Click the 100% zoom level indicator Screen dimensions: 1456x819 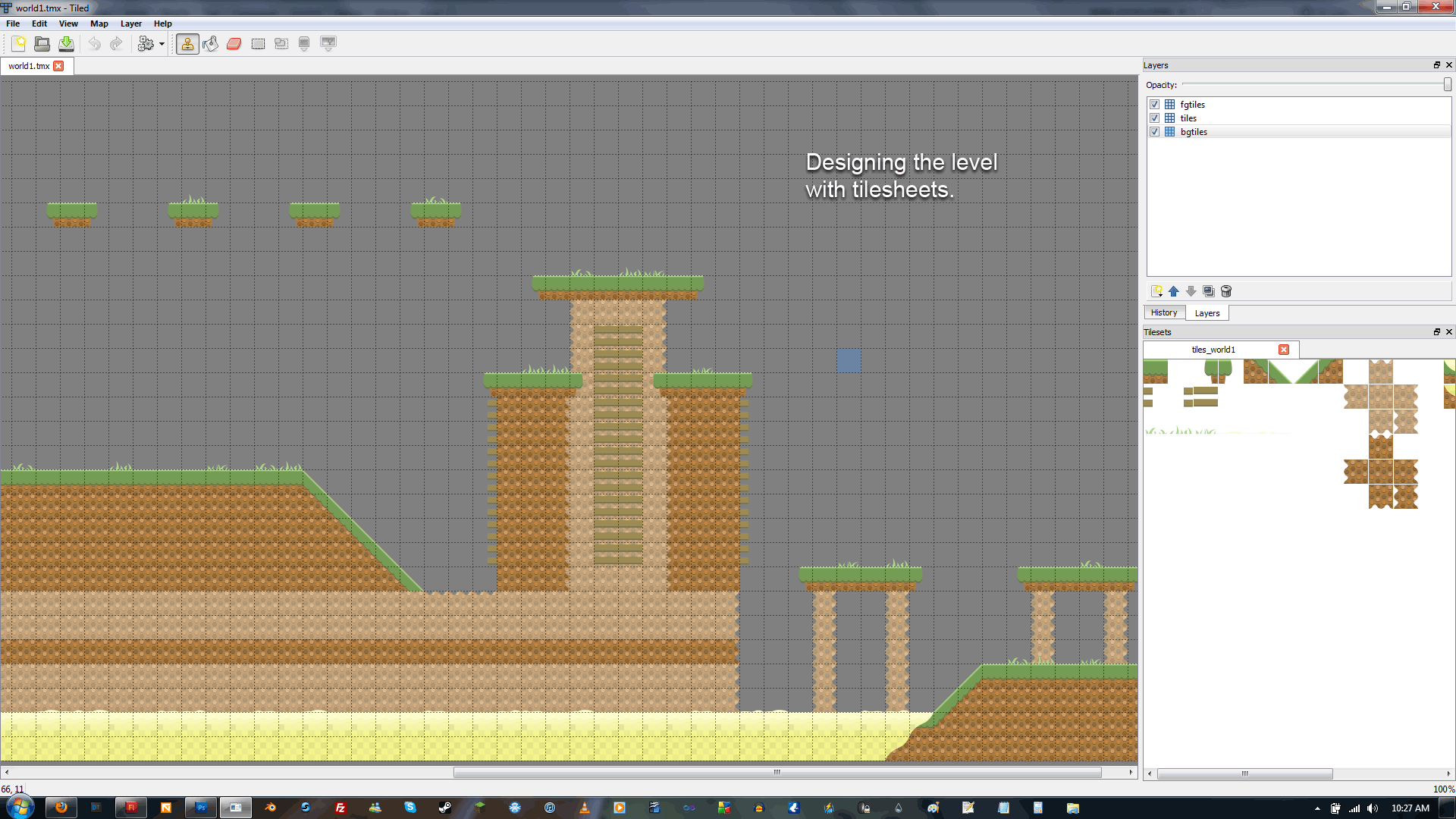point(1443,789)
